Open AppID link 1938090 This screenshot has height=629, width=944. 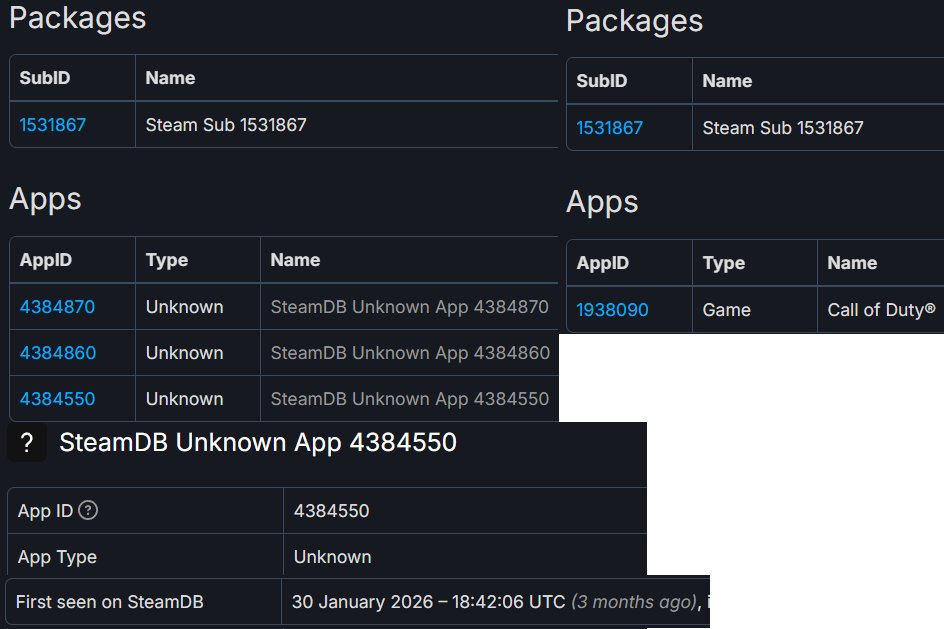612,310
